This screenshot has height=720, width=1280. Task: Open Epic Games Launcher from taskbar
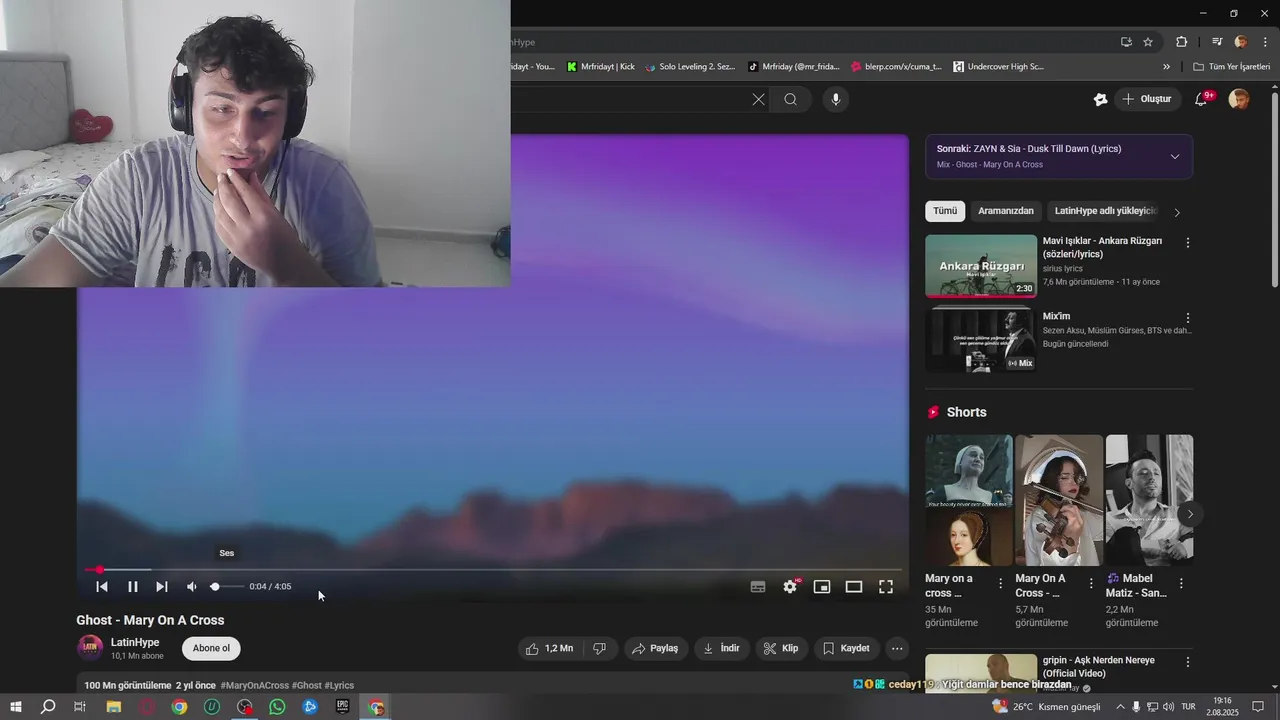(343, 707)
